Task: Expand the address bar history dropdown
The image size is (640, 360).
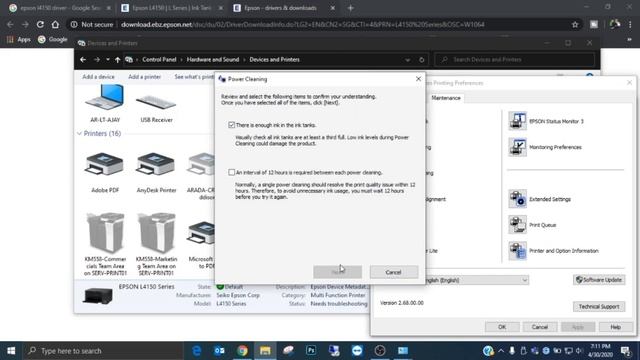Action: (407, 60)
